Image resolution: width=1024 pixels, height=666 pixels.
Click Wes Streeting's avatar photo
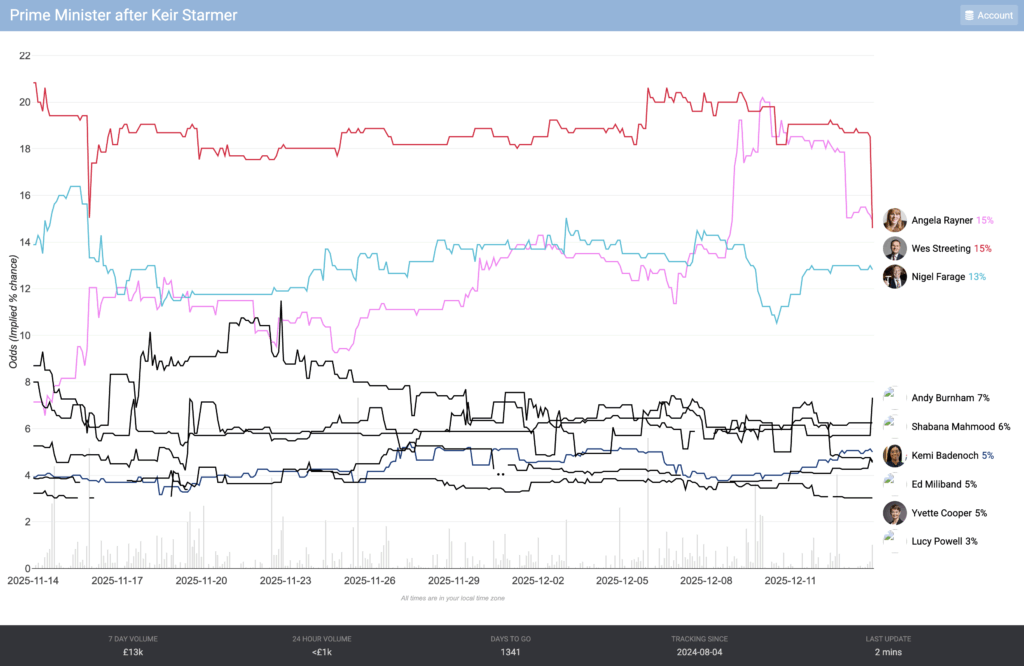(x=895, y=248)
